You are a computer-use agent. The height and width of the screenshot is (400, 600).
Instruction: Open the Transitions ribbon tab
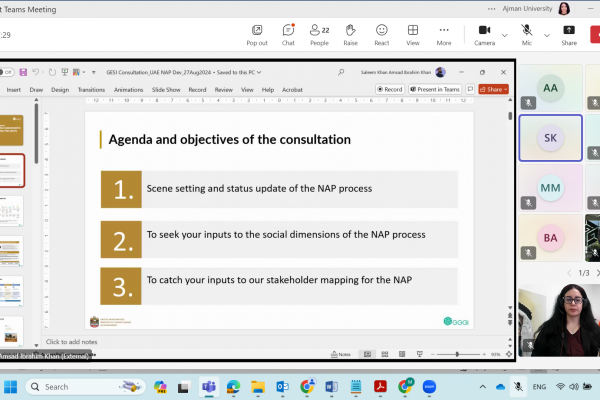click(x=90, y=89)
